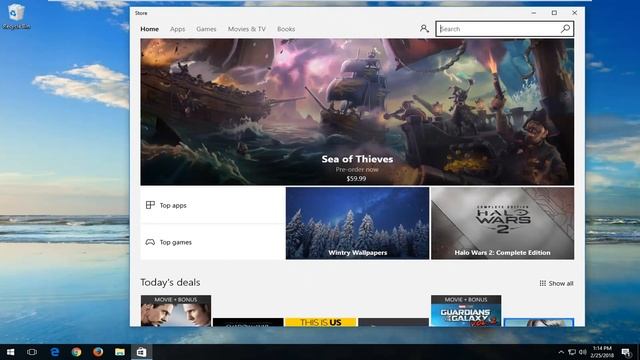640x360 pixels.
Task: Open the Wintry Wallpapers tile
Action: 357,223
